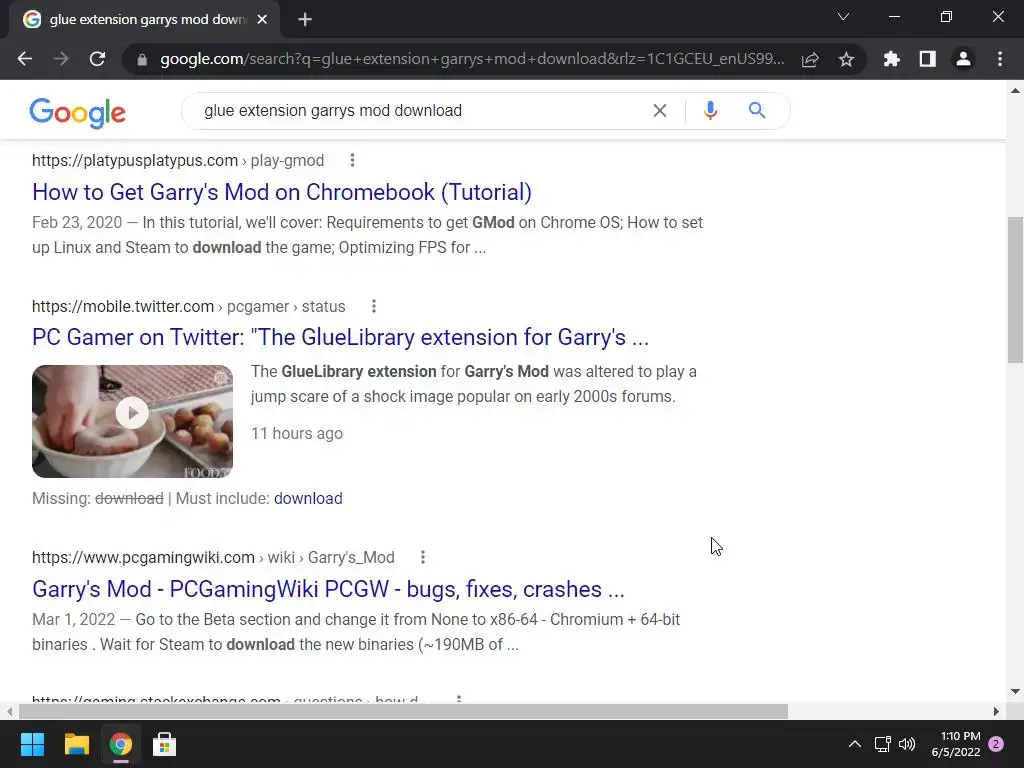The height and width of the screenshot is (768, 1024).
Task: Click the platypusplatypus.com play-gmod URL
Action: click(x=178, y=161)
